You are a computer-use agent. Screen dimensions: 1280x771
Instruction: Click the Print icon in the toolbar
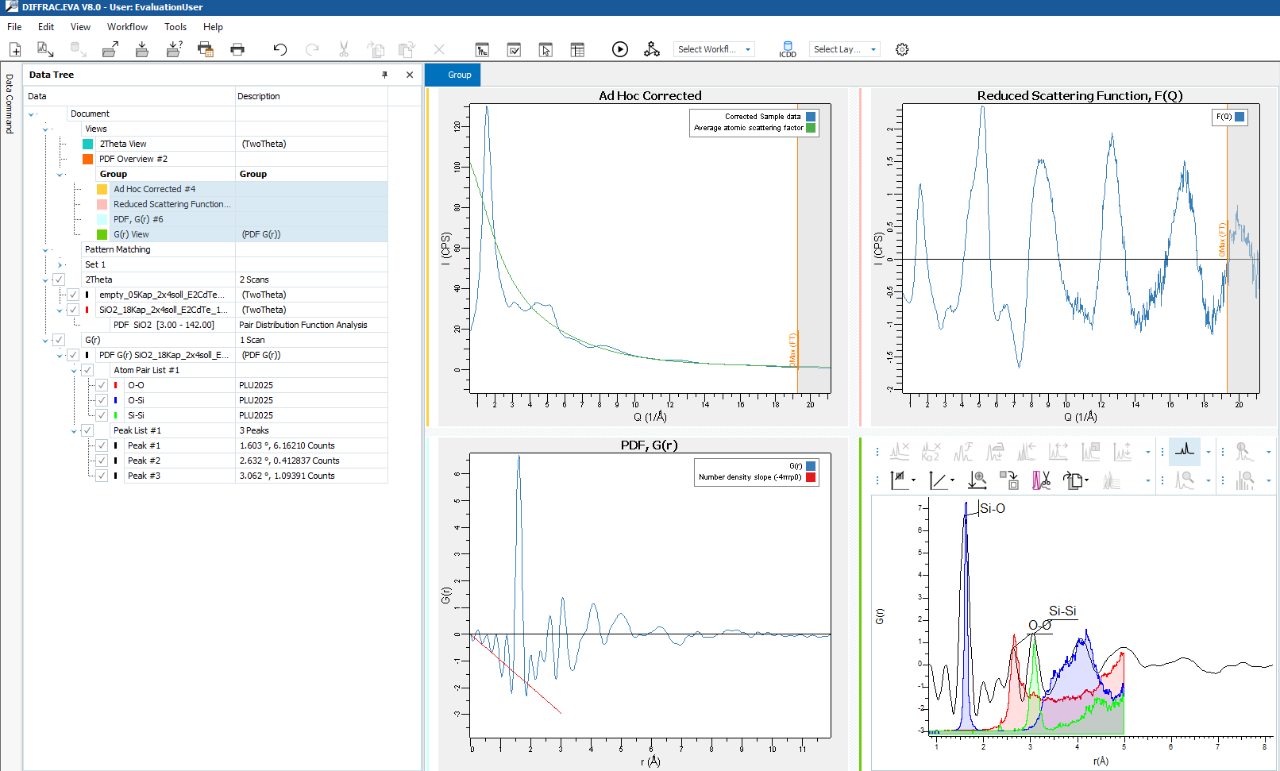(x=237, y=49)
